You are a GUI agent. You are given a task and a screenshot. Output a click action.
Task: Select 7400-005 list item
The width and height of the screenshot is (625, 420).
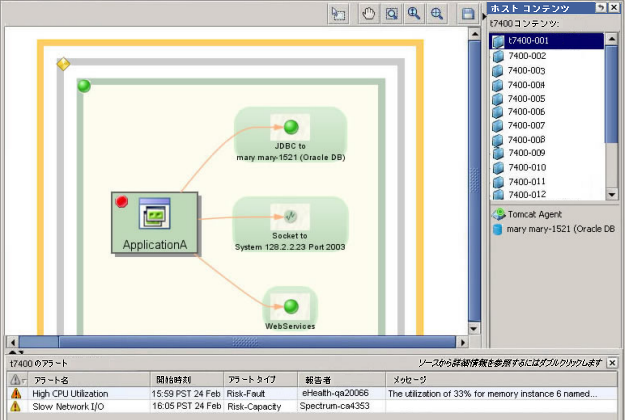tap(546, 98)
